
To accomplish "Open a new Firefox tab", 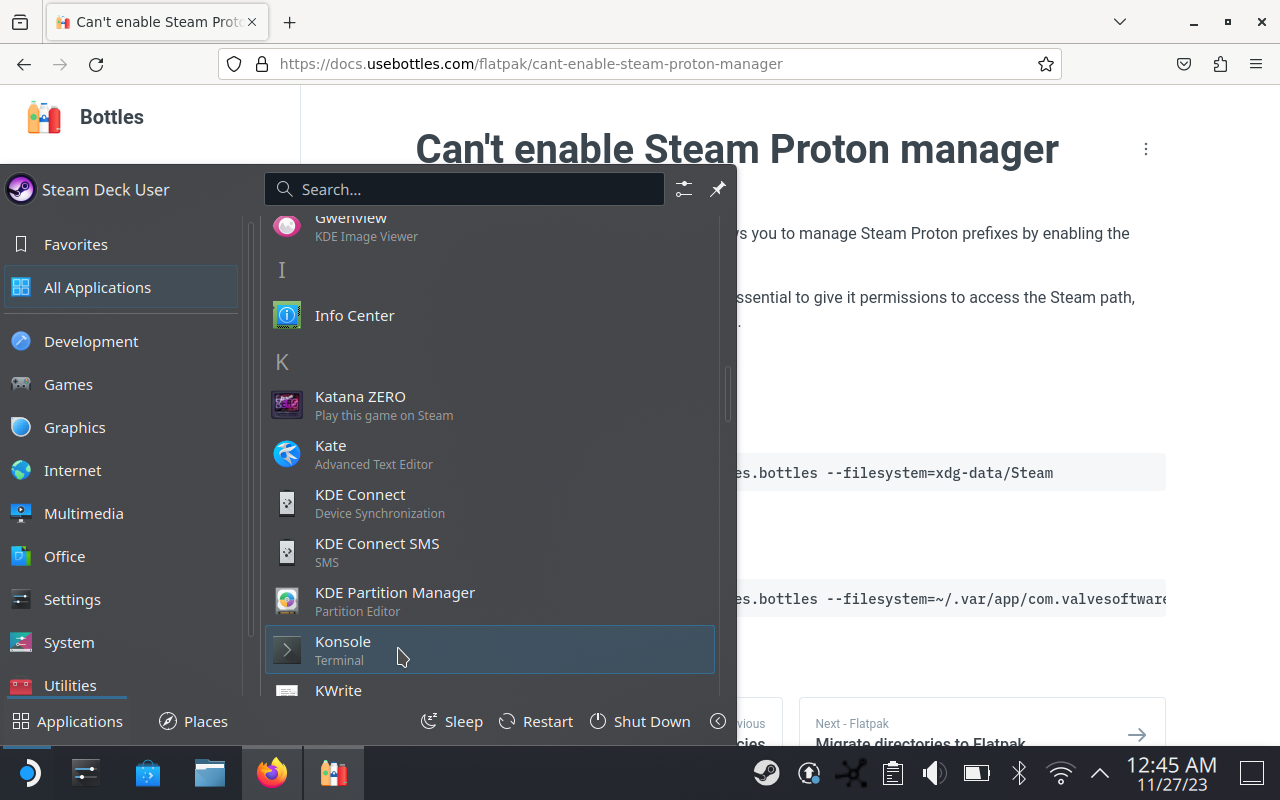I will [289, 22].
